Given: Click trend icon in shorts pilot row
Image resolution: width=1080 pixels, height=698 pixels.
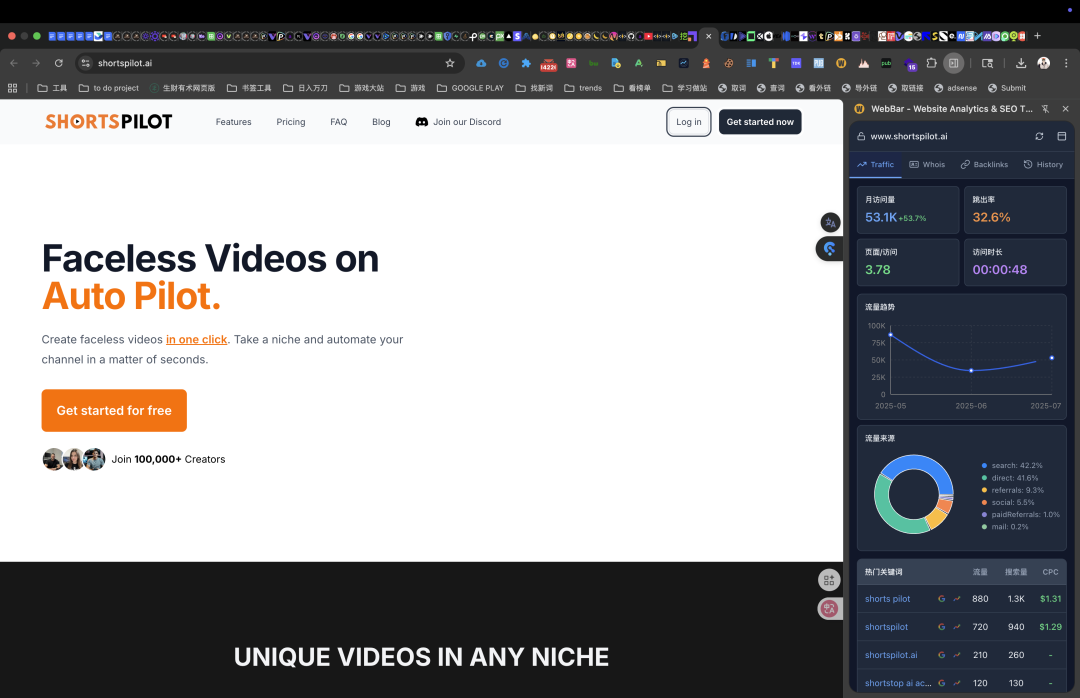Looking at the screenshot, I should click(957, 599).
